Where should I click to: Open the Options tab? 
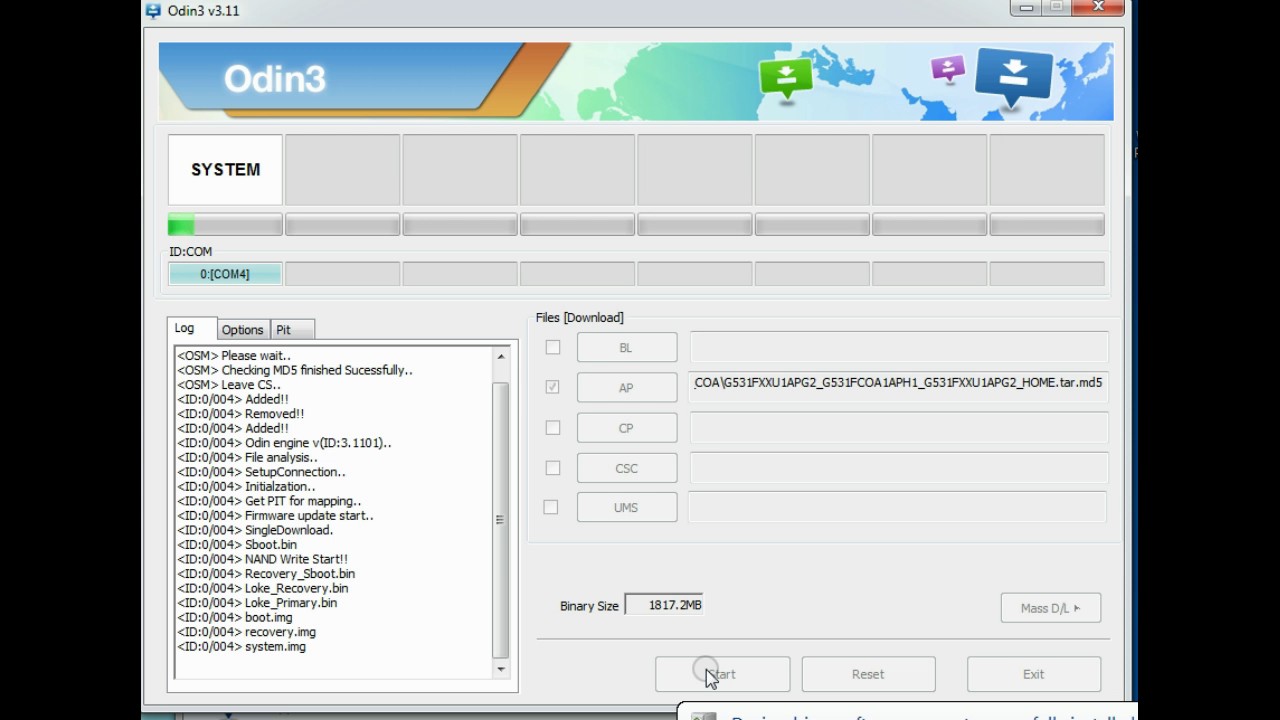pos(242,329)
